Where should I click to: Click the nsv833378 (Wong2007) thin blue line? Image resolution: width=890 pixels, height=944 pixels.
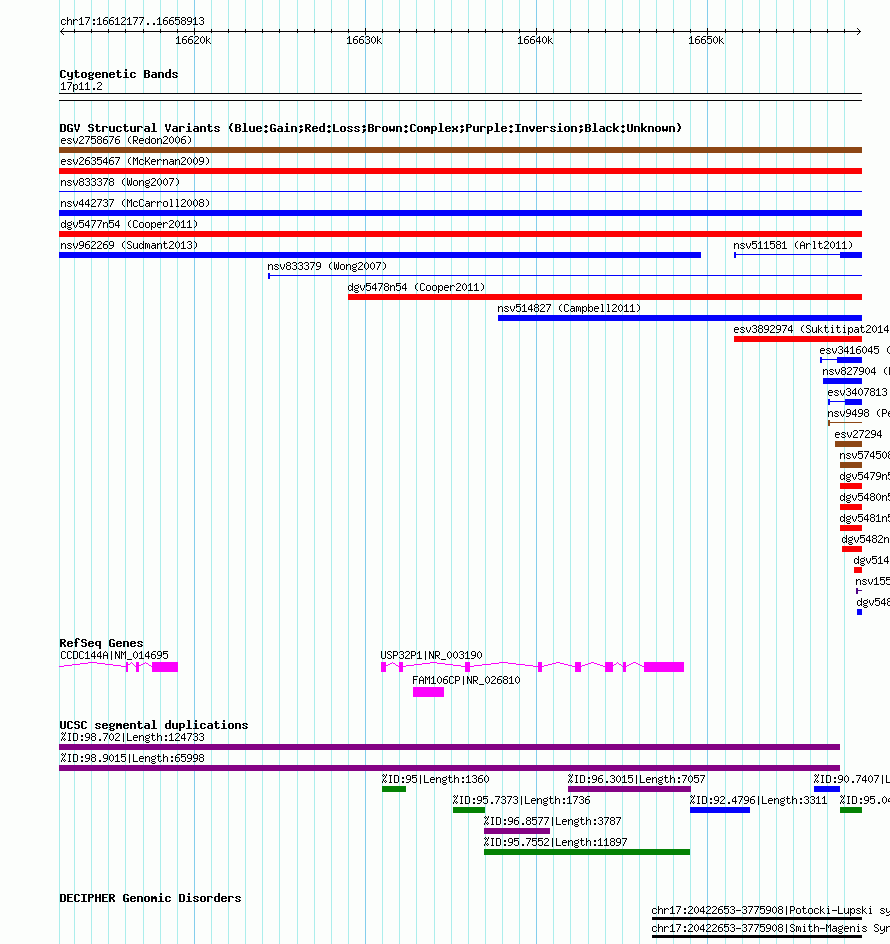point(461,191)
